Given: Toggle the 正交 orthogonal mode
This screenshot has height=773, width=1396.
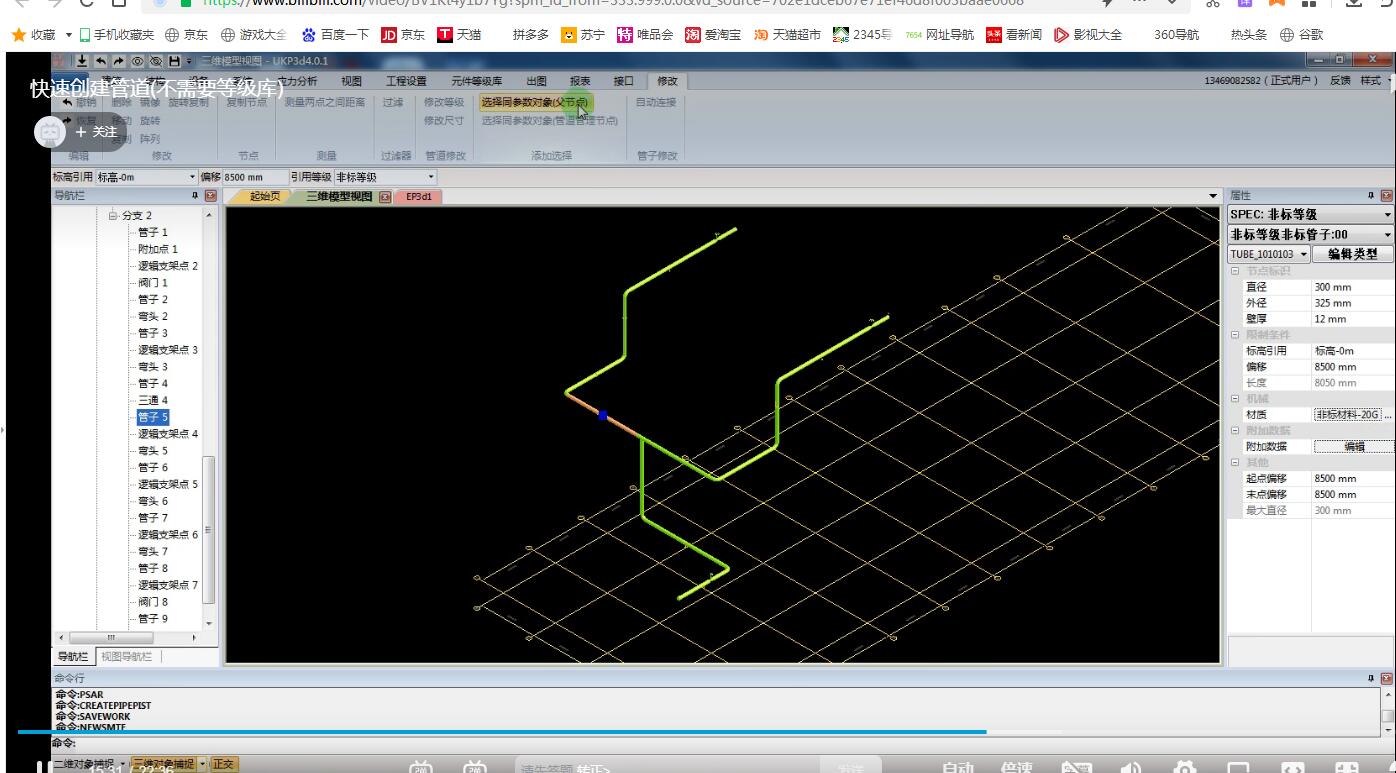Looking at the screenshot, I should (223, 764).
